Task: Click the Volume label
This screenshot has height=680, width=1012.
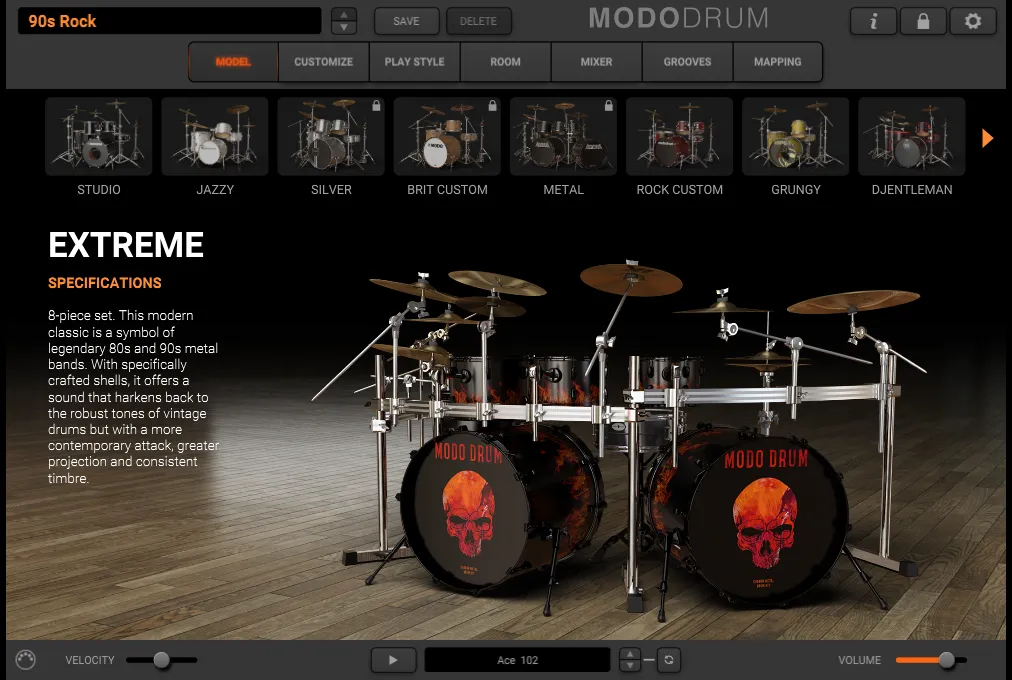Action: tap(859, 660)
